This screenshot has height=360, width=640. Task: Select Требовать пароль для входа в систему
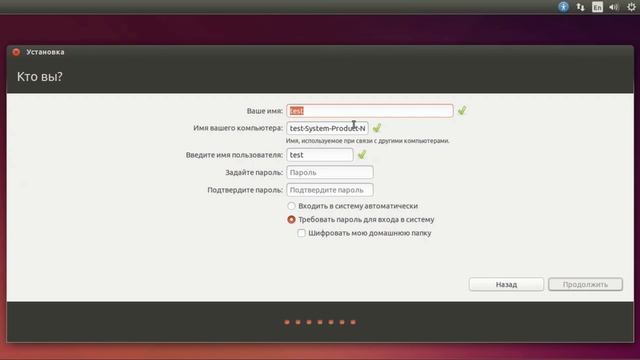(x=361, y=219)
